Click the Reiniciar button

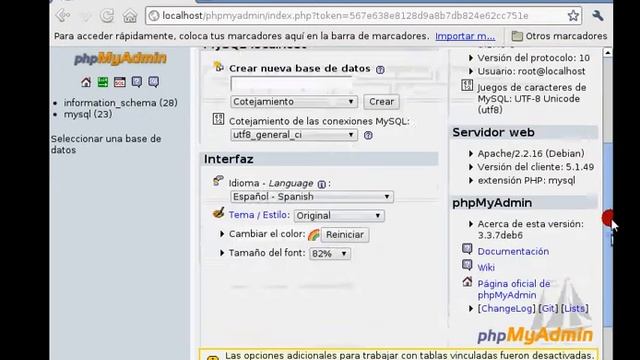coord(345,235)
